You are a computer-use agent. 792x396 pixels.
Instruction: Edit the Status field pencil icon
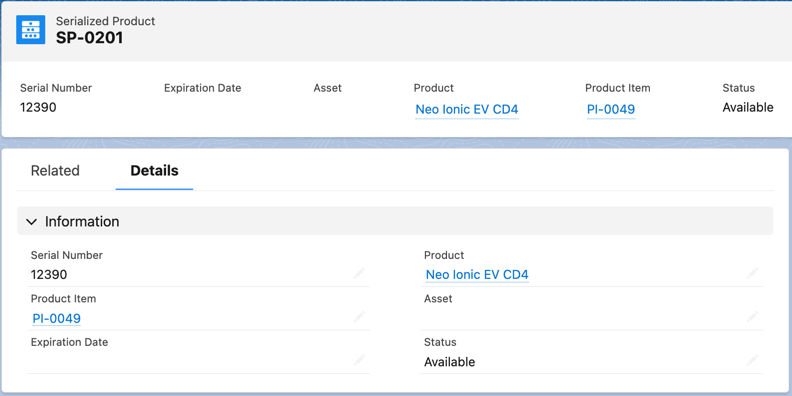click(752, 360)
